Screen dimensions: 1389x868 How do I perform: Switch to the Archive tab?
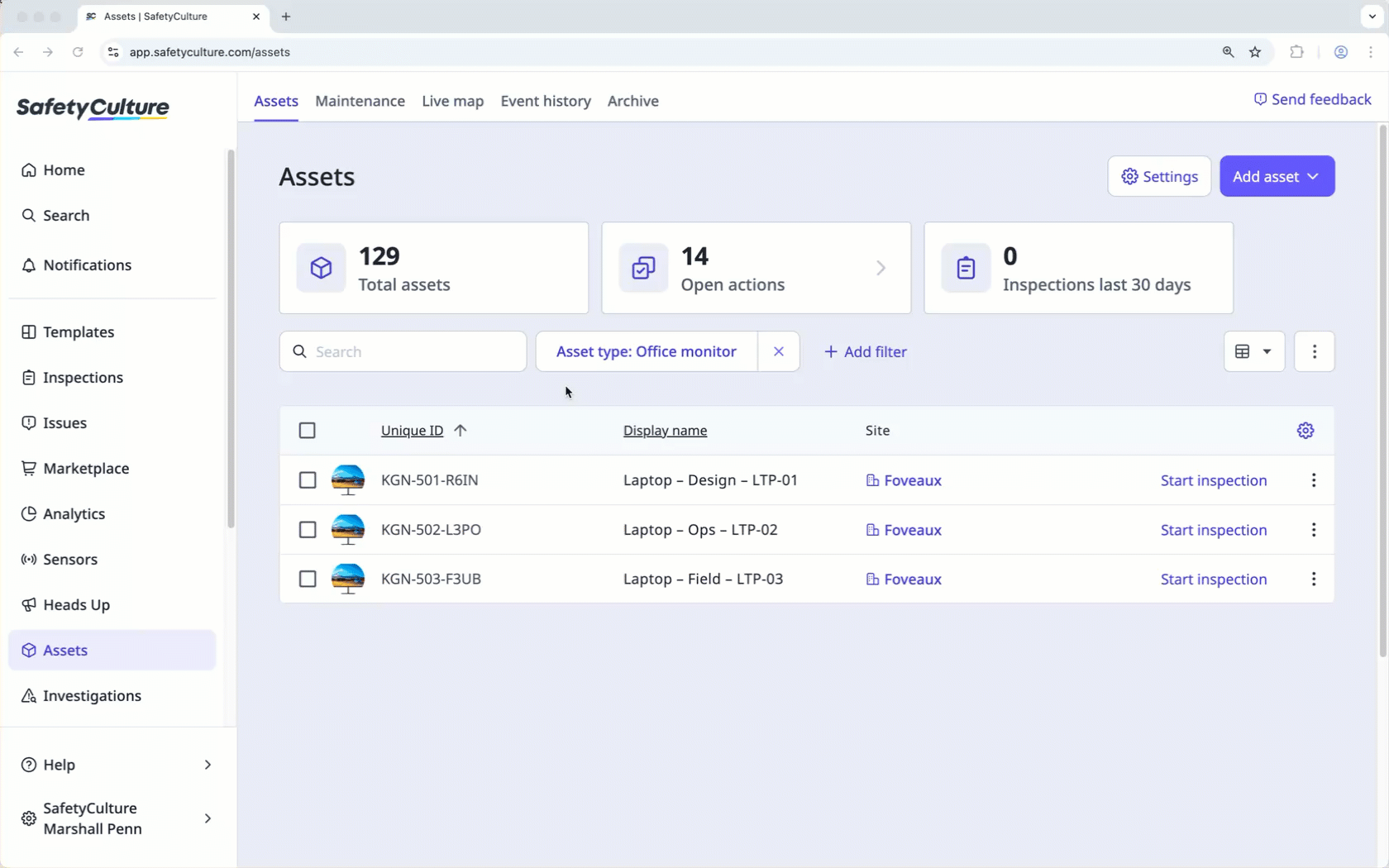click(x=633, y=101)
